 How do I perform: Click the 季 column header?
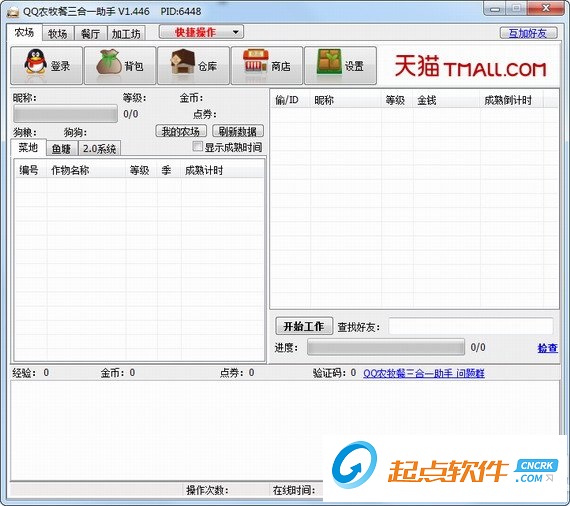[x=169, y=170]
